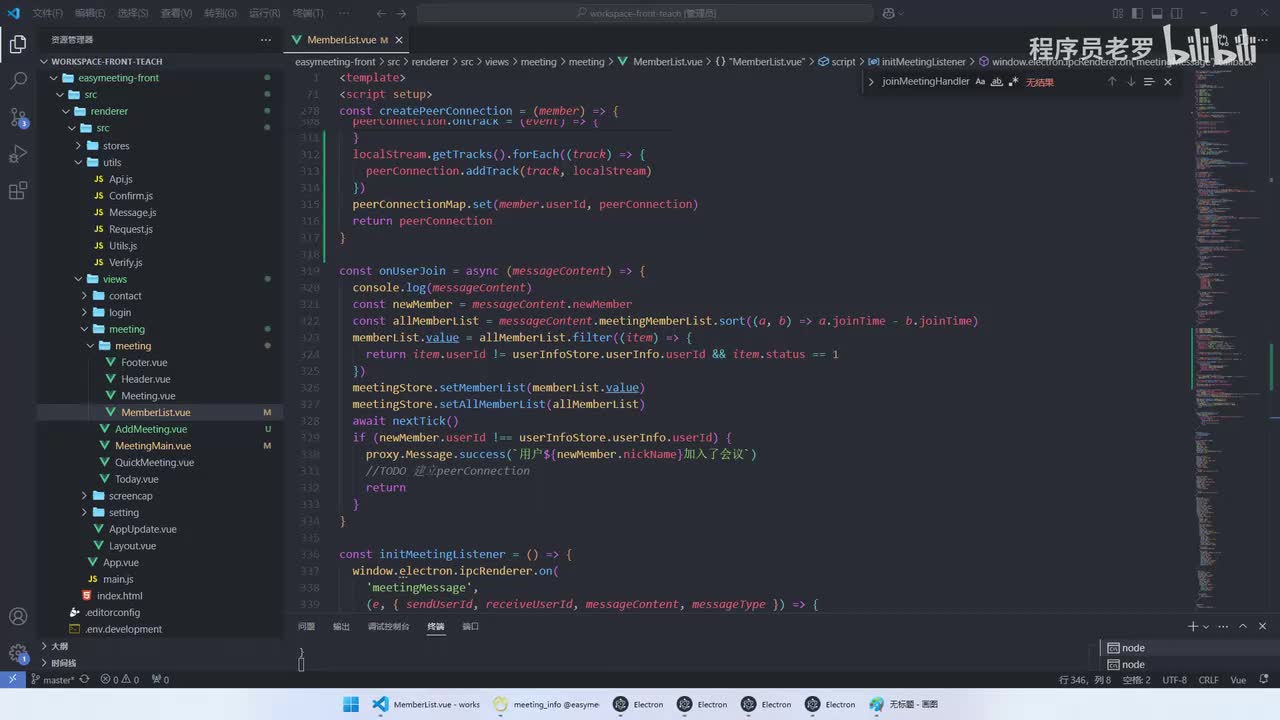1280x720 pixels.
Task: Open the untitled Paint app in the taskbar
Action: pos(904,704)
